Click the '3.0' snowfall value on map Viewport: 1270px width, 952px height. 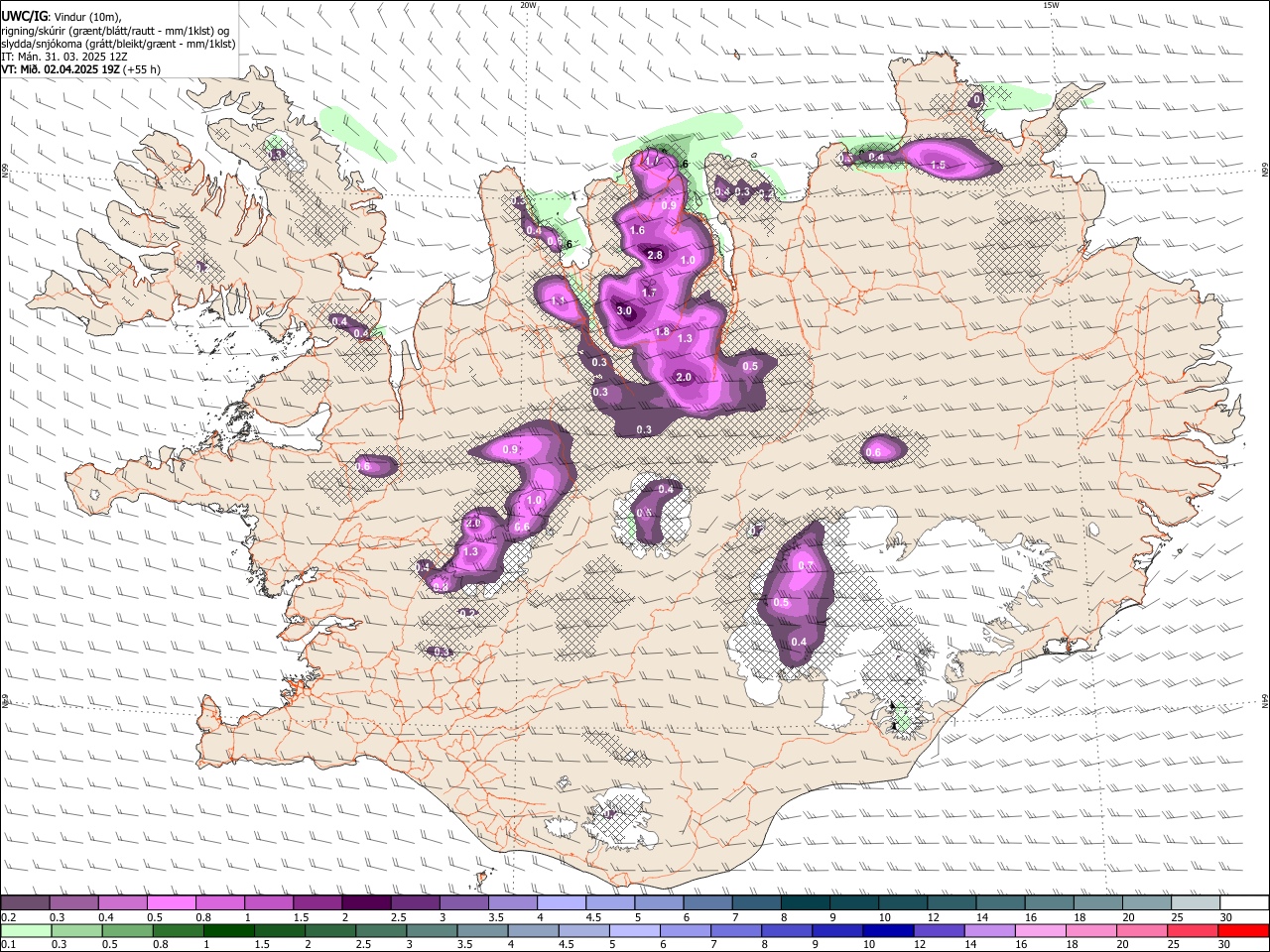click(624, 310)
